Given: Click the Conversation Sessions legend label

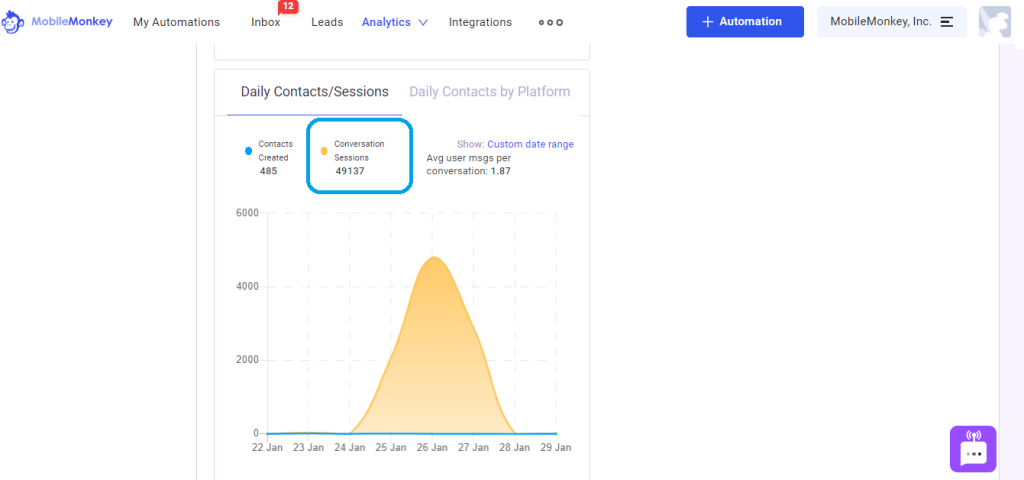Looking at the screenshot, I should click(359, 151).
